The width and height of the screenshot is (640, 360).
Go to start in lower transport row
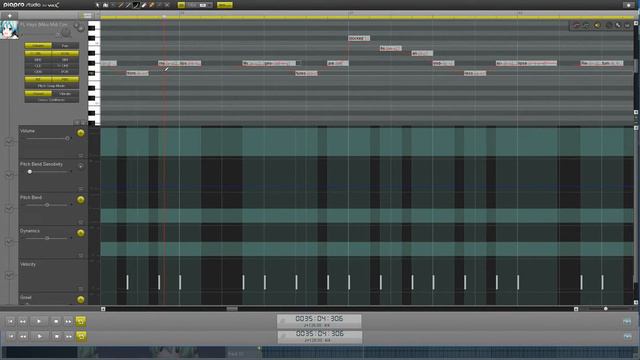(11, 336)
